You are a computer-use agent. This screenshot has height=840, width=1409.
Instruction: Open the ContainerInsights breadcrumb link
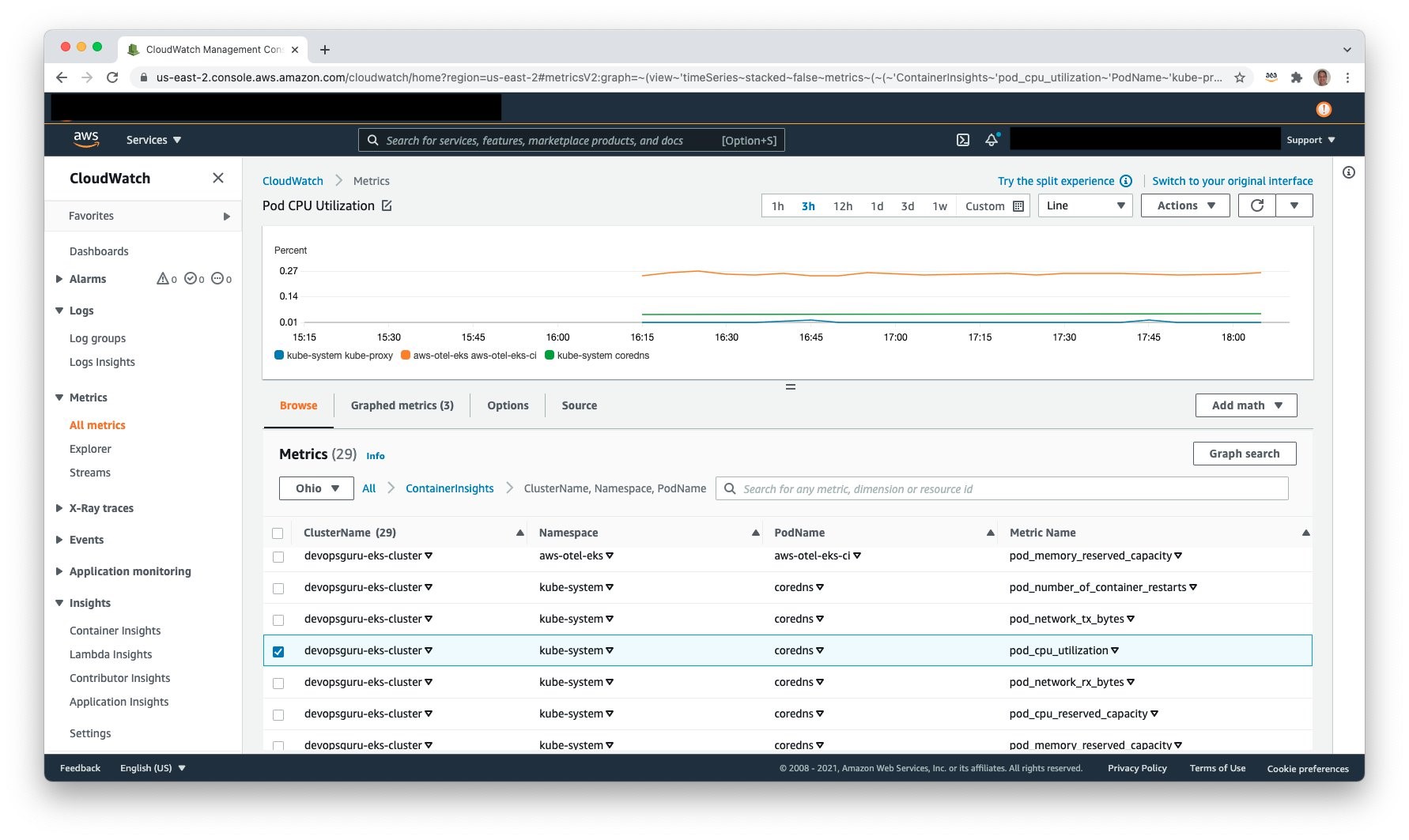click(449, 488)
